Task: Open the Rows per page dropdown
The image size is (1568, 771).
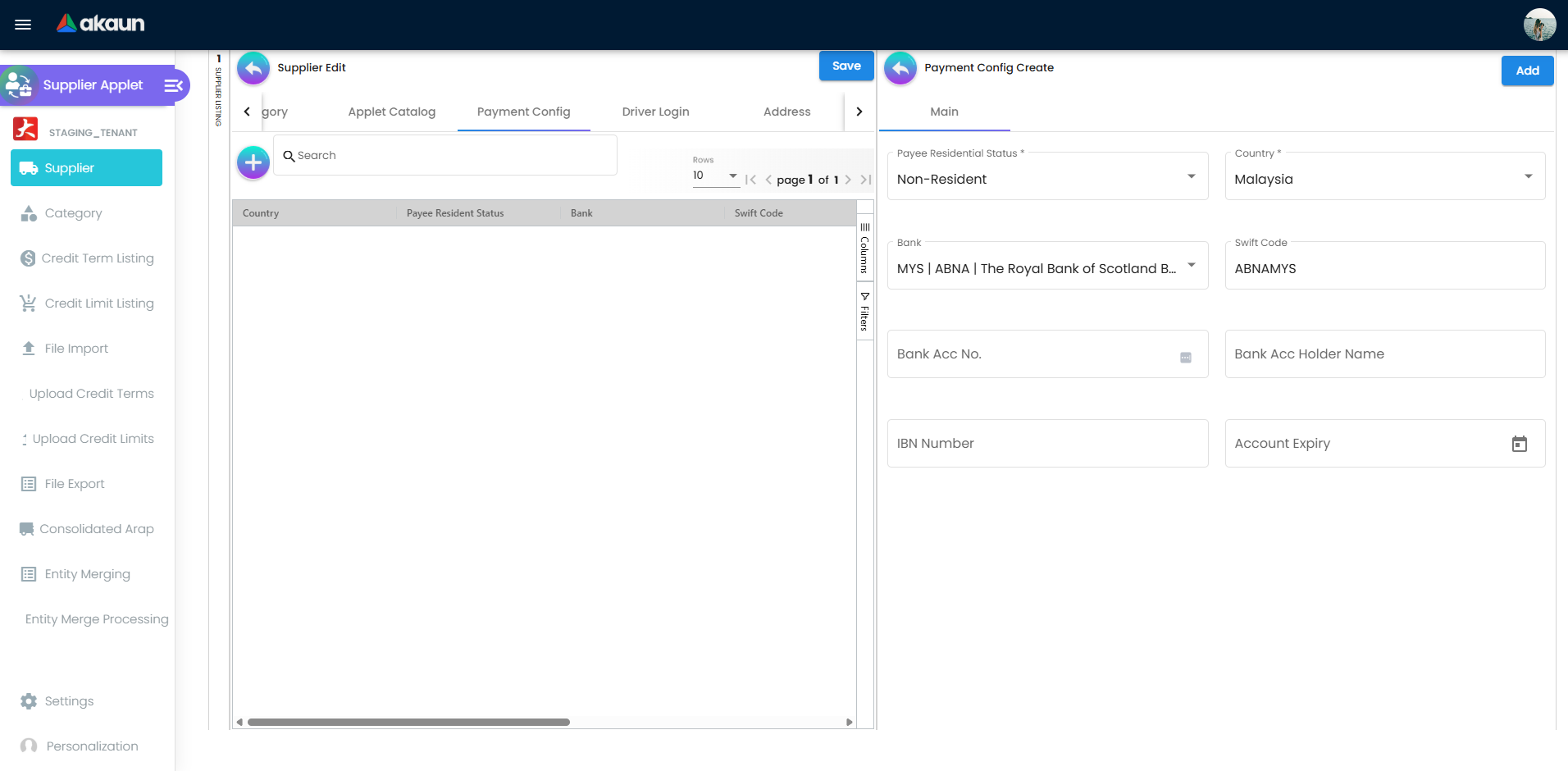Action: pos(733,176)
